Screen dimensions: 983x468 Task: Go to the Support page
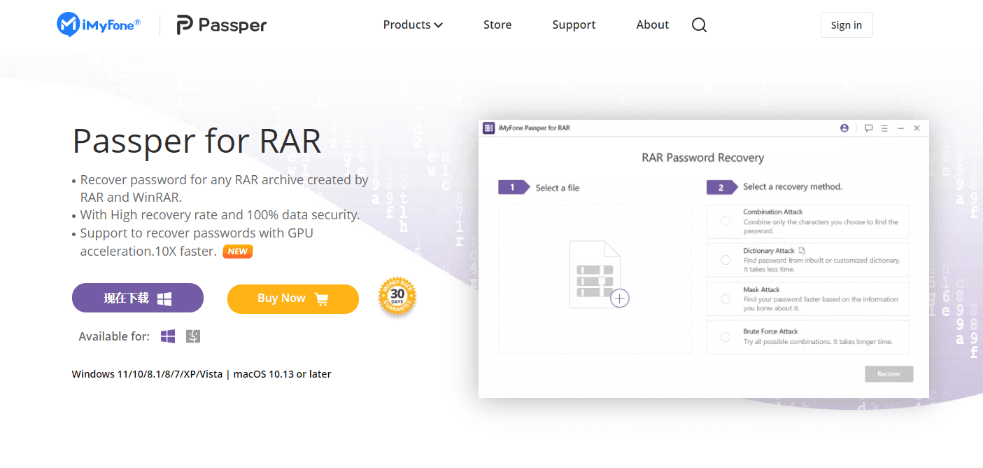coord(573,25)
